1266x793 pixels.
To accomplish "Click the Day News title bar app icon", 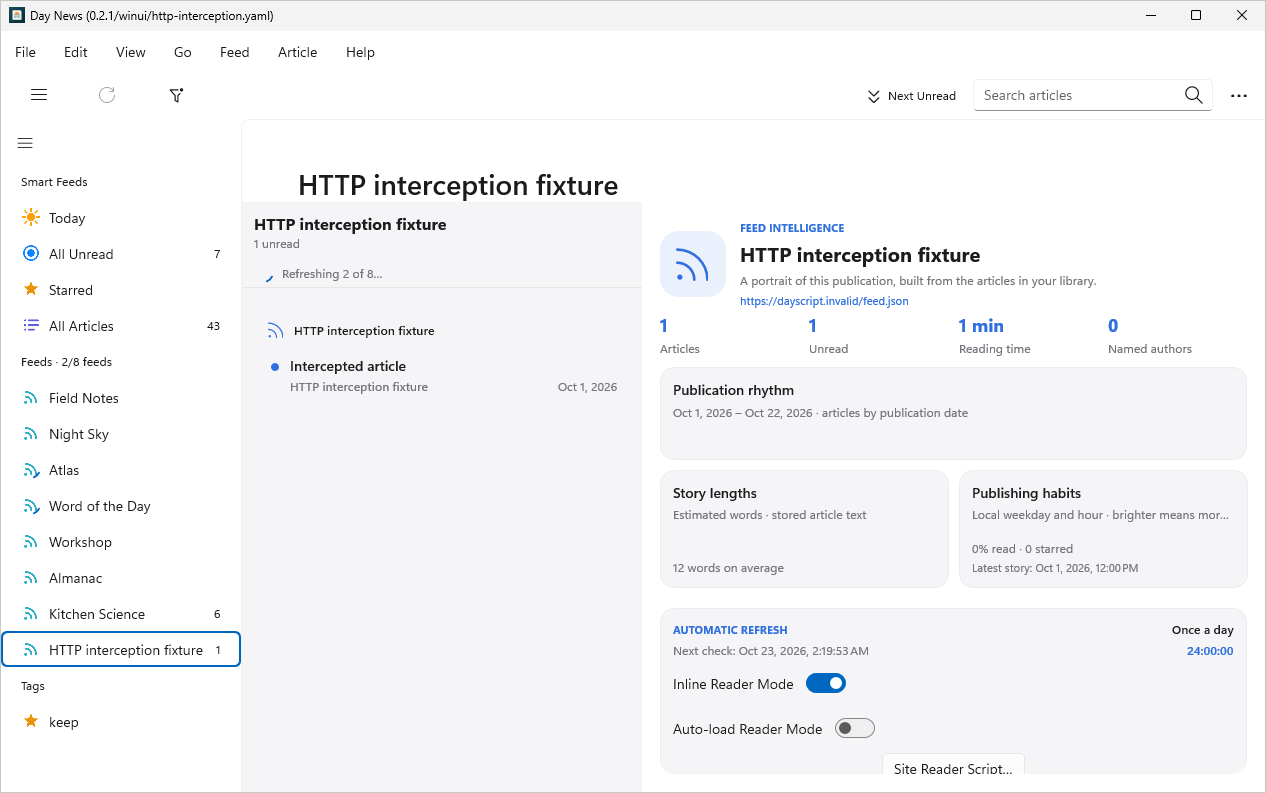I will [x=17, y=16].
